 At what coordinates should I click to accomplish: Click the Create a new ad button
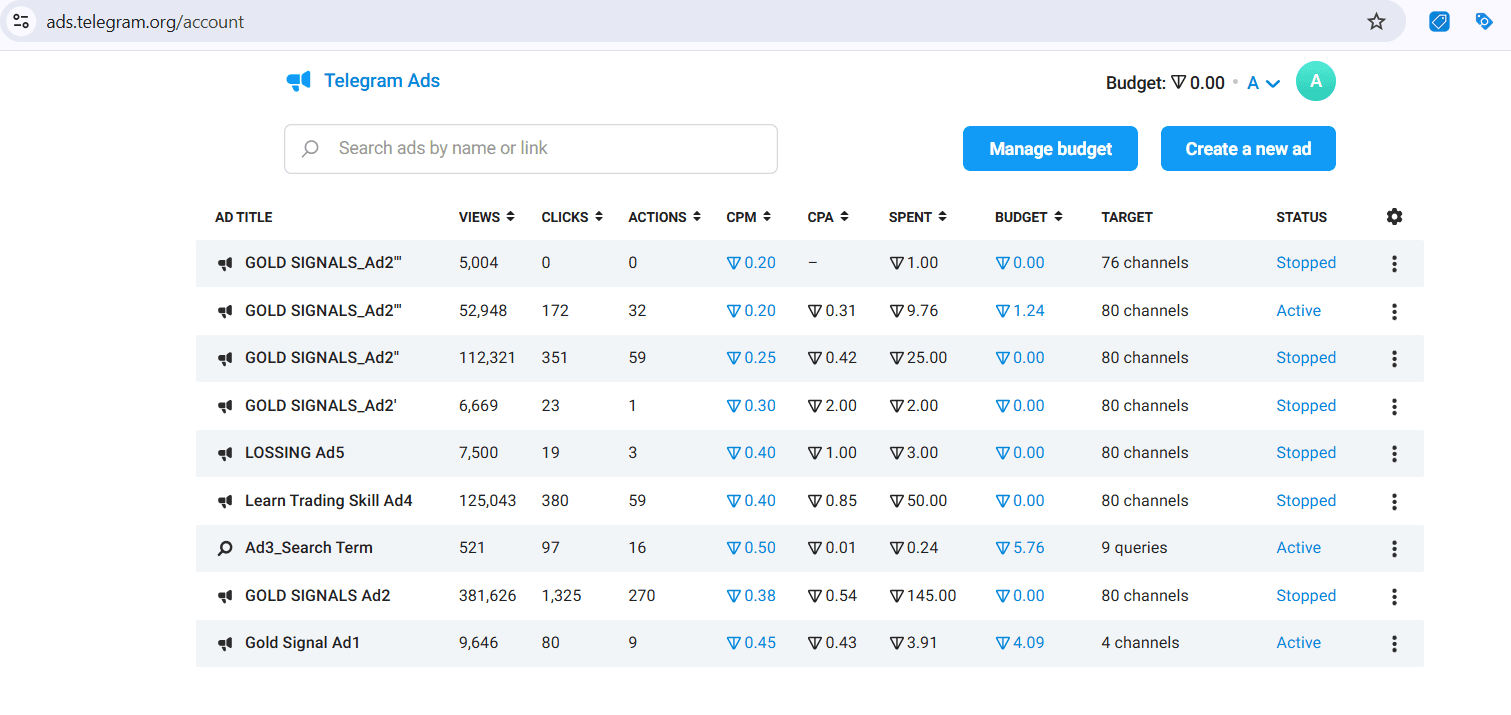tap(1248, 148)
